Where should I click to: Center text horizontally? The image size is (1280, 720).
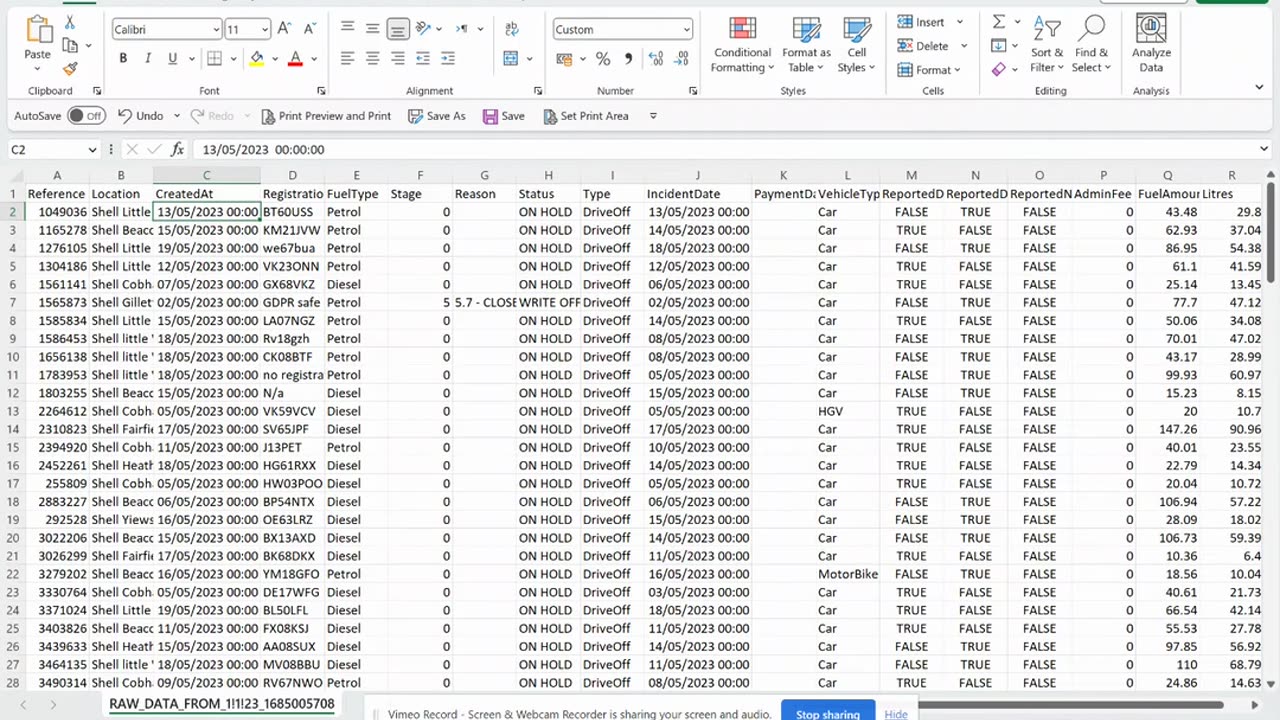pyautogui.click(x=372, y=58)
